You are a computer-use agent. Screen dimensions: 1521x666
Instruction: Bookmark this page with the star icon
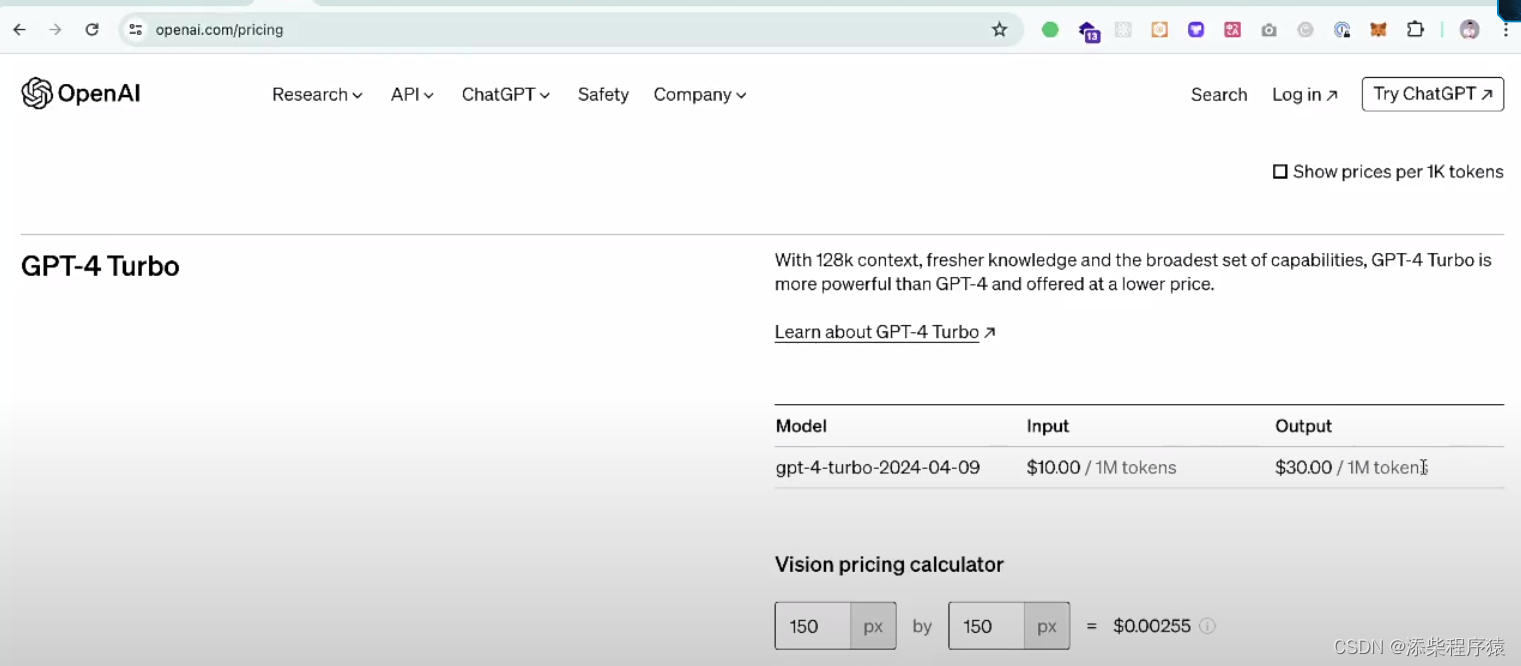pos(999,30)
